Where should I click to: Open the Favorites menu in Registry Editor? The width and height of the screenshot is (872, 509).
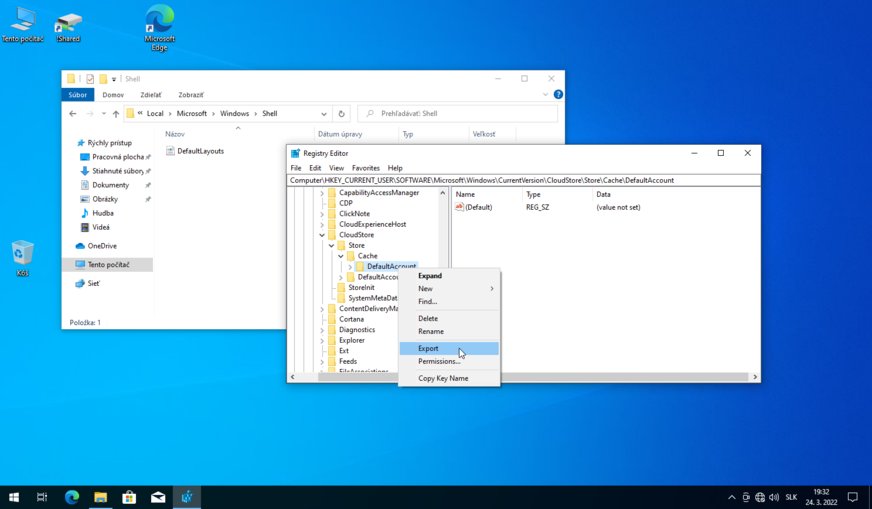365,168
